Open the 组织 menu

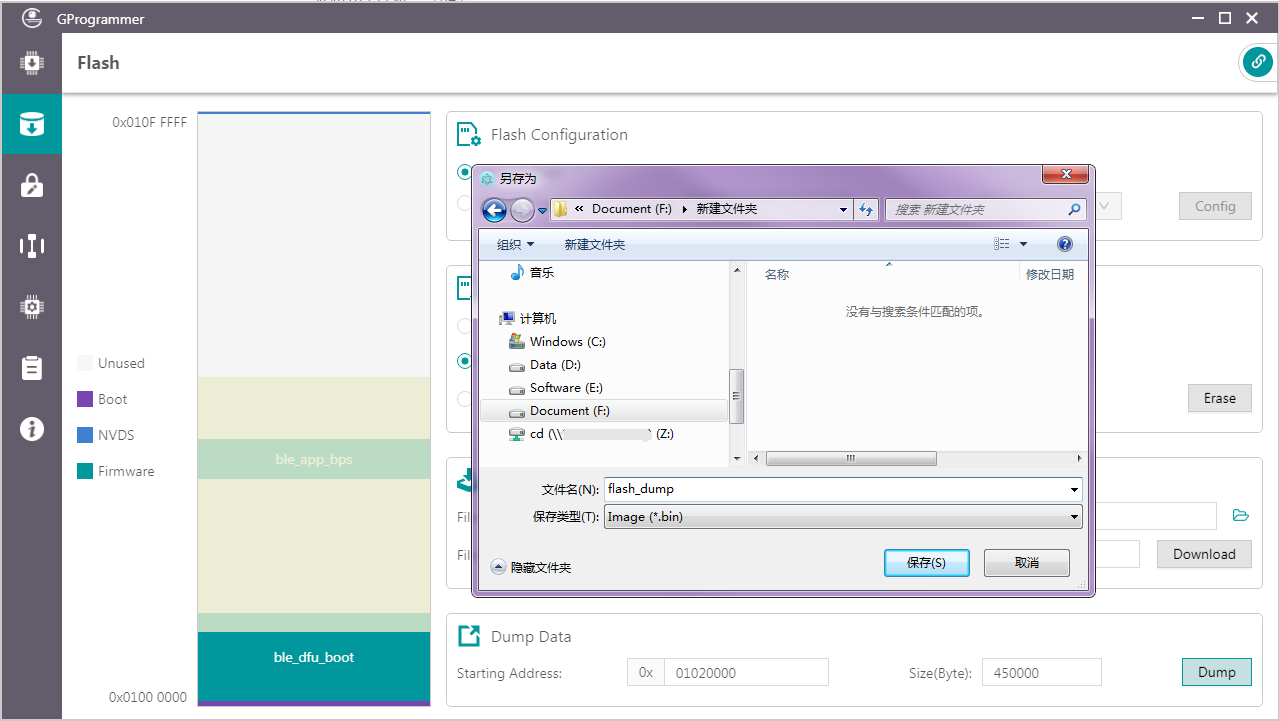[x=515, y=245]
